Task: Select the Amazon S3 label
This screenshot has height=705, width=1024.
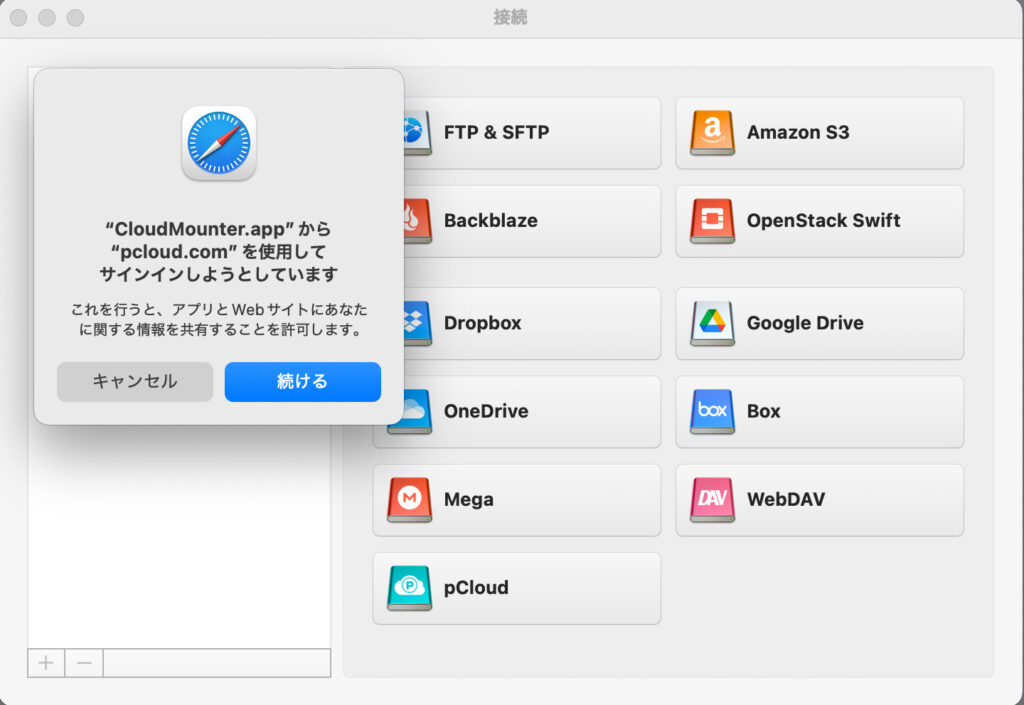Action: click(798, 133)
